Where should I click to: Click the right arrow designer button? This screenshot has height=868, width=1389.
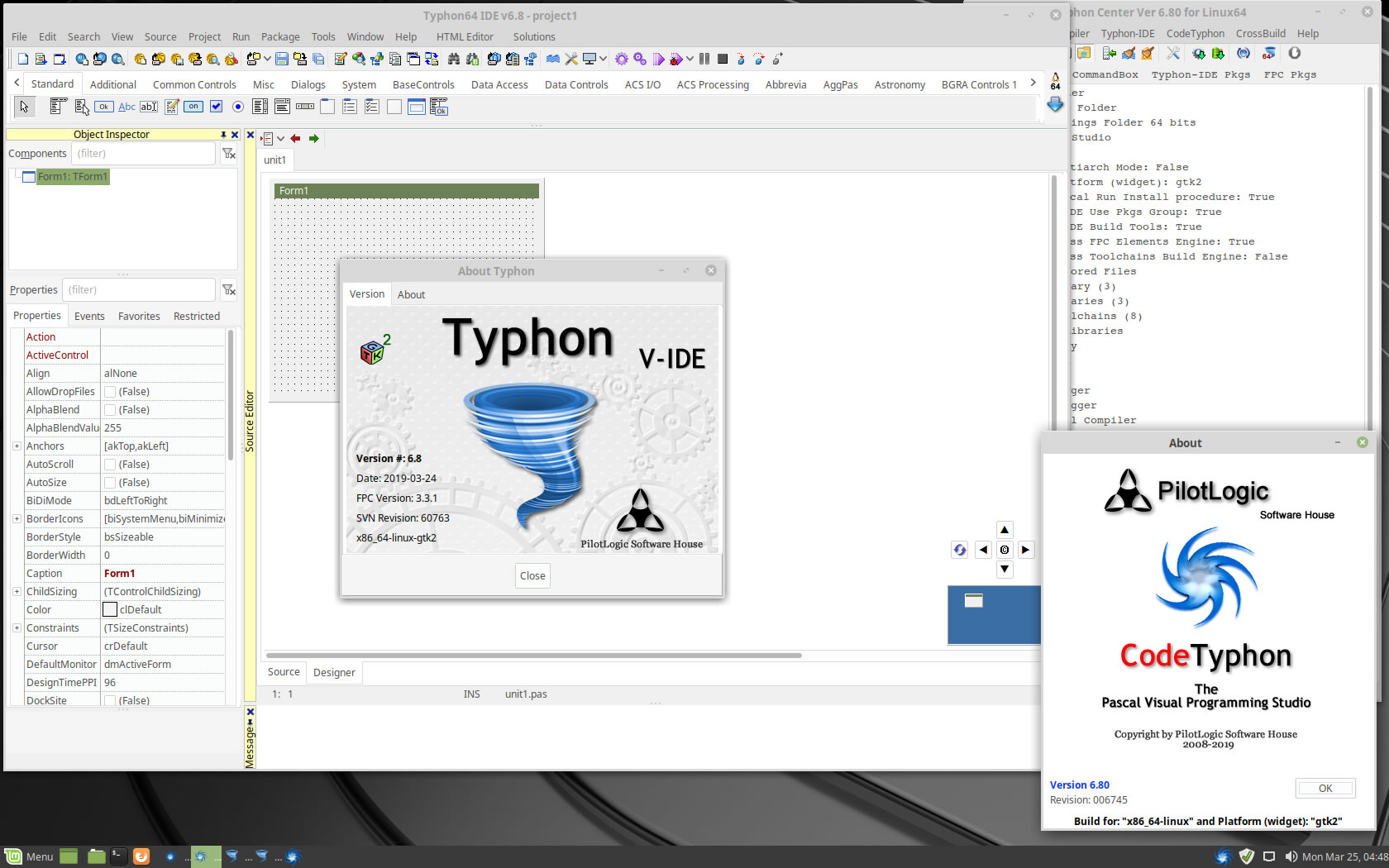(x=1025, y=550)
